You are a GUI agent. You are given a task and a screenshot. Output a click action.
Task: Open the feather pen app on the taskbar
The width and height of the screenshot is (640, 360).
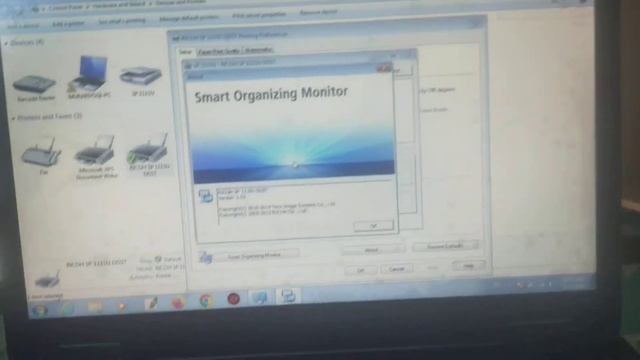click(x=151, y=303)
